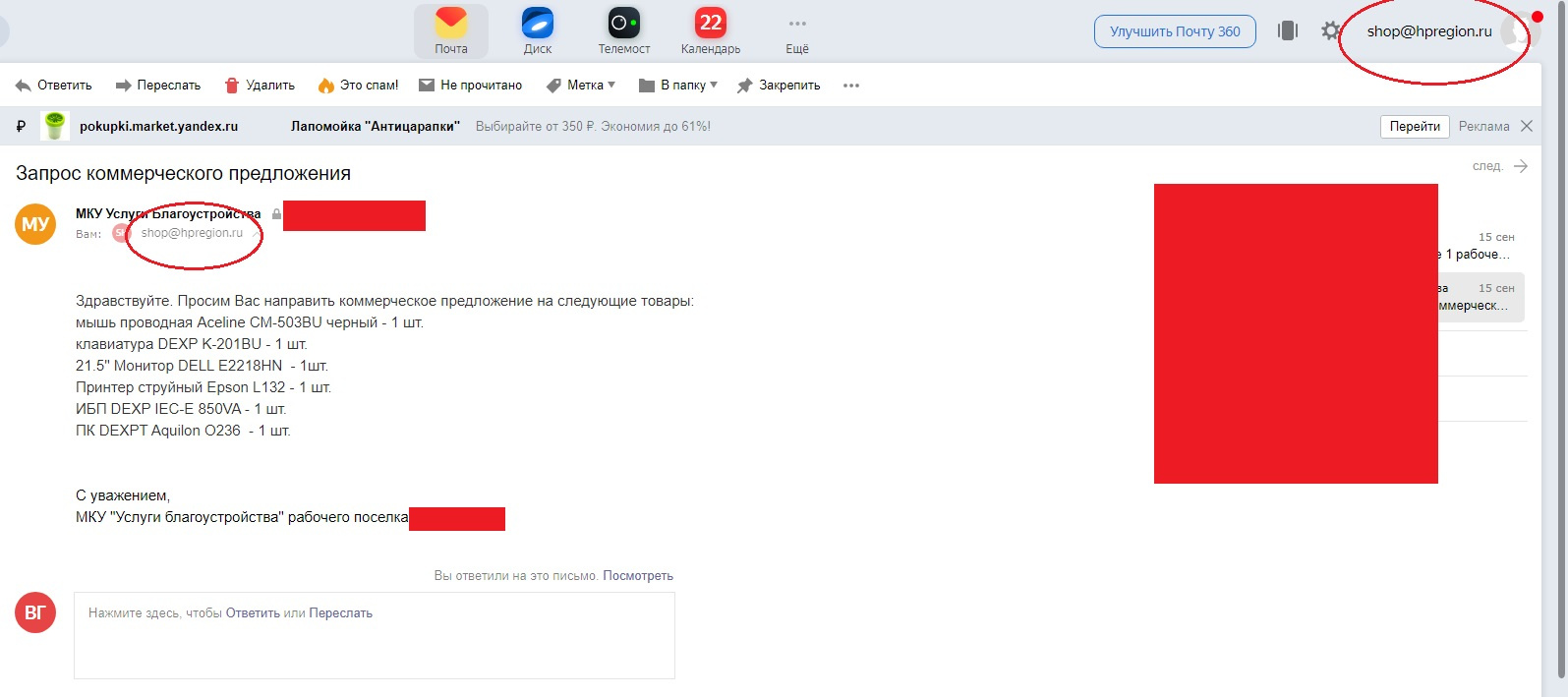Click the line ИБП DEXP IEC-E 850VA
The image size is (1568, 697).
coord(181,409)
